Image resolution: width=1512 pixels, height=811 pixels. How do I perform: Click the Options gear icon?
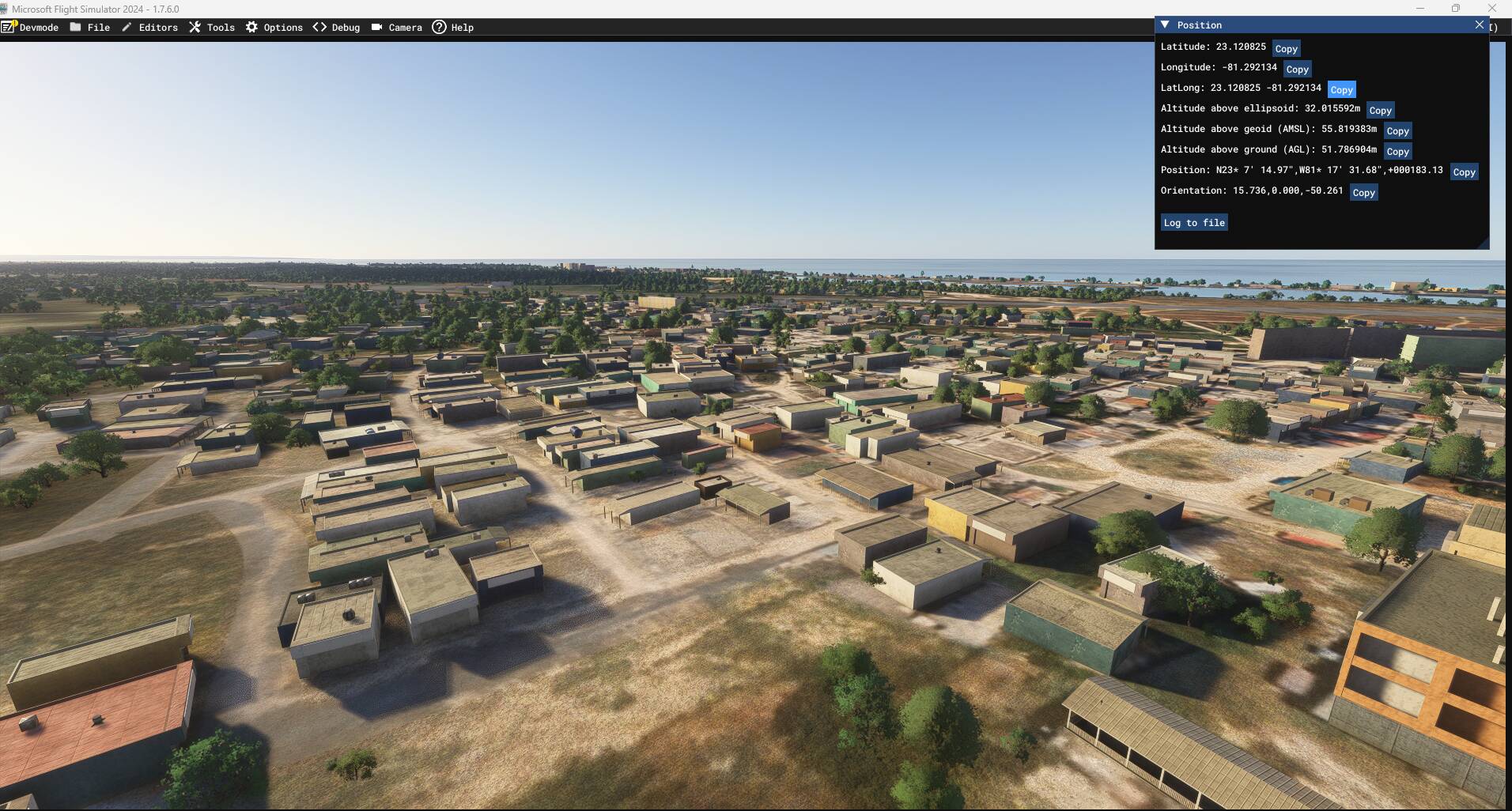251,27
